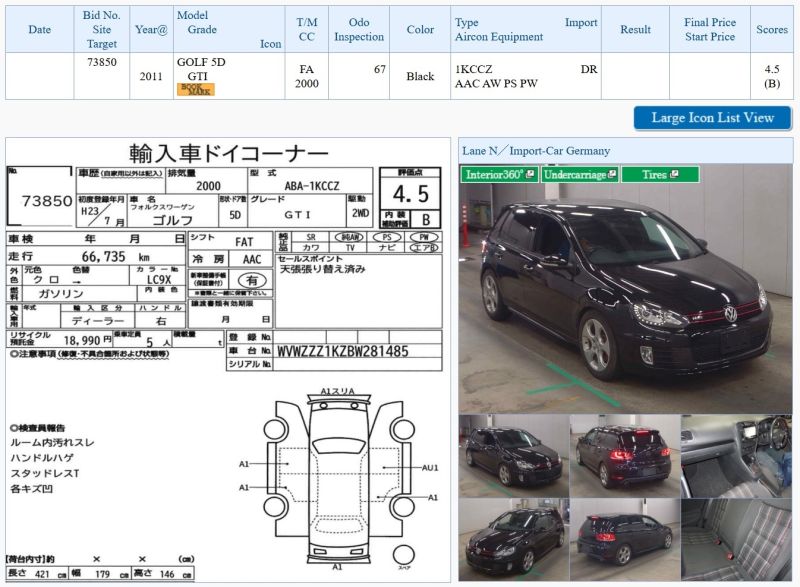Click the Bid No. Site Target header
This screenshot has width=800, height=587.
102,30
